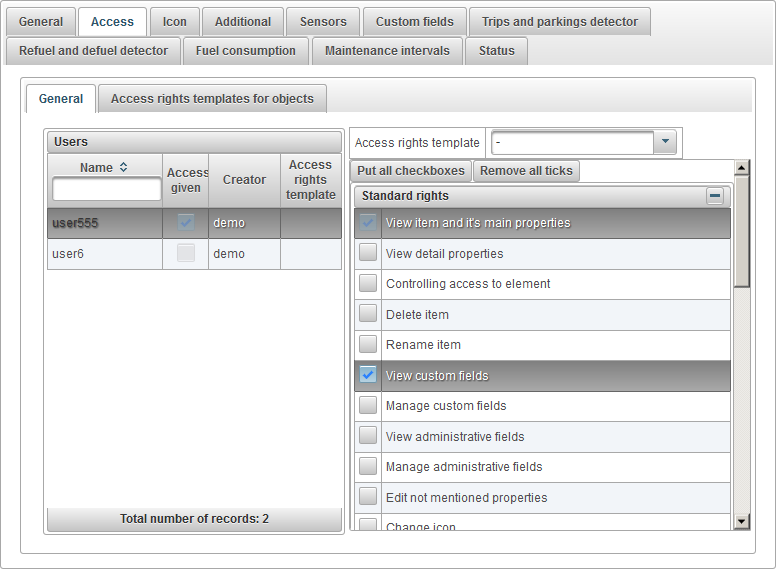Toggle access given for user6
The height and width of the screenshot is (569, 776).
[x=186, y=254]
